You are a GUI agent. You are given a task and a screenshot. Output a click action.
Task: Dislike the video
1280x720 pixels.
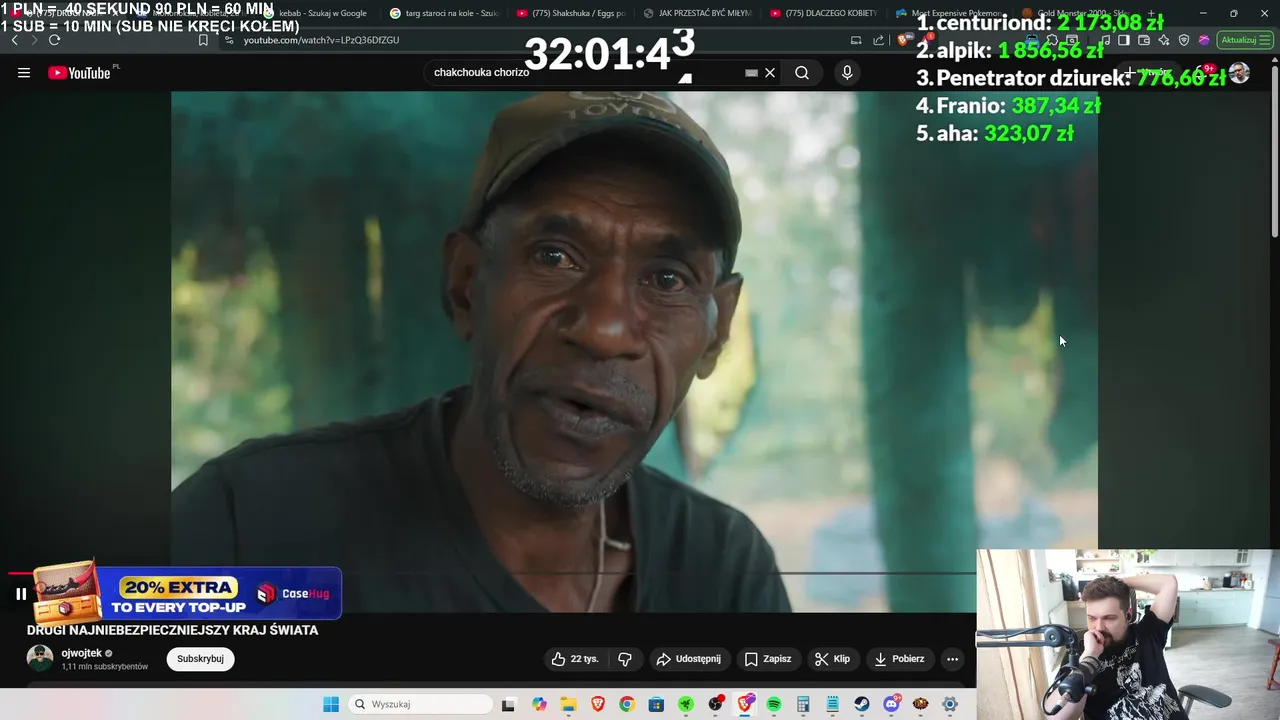625,659
